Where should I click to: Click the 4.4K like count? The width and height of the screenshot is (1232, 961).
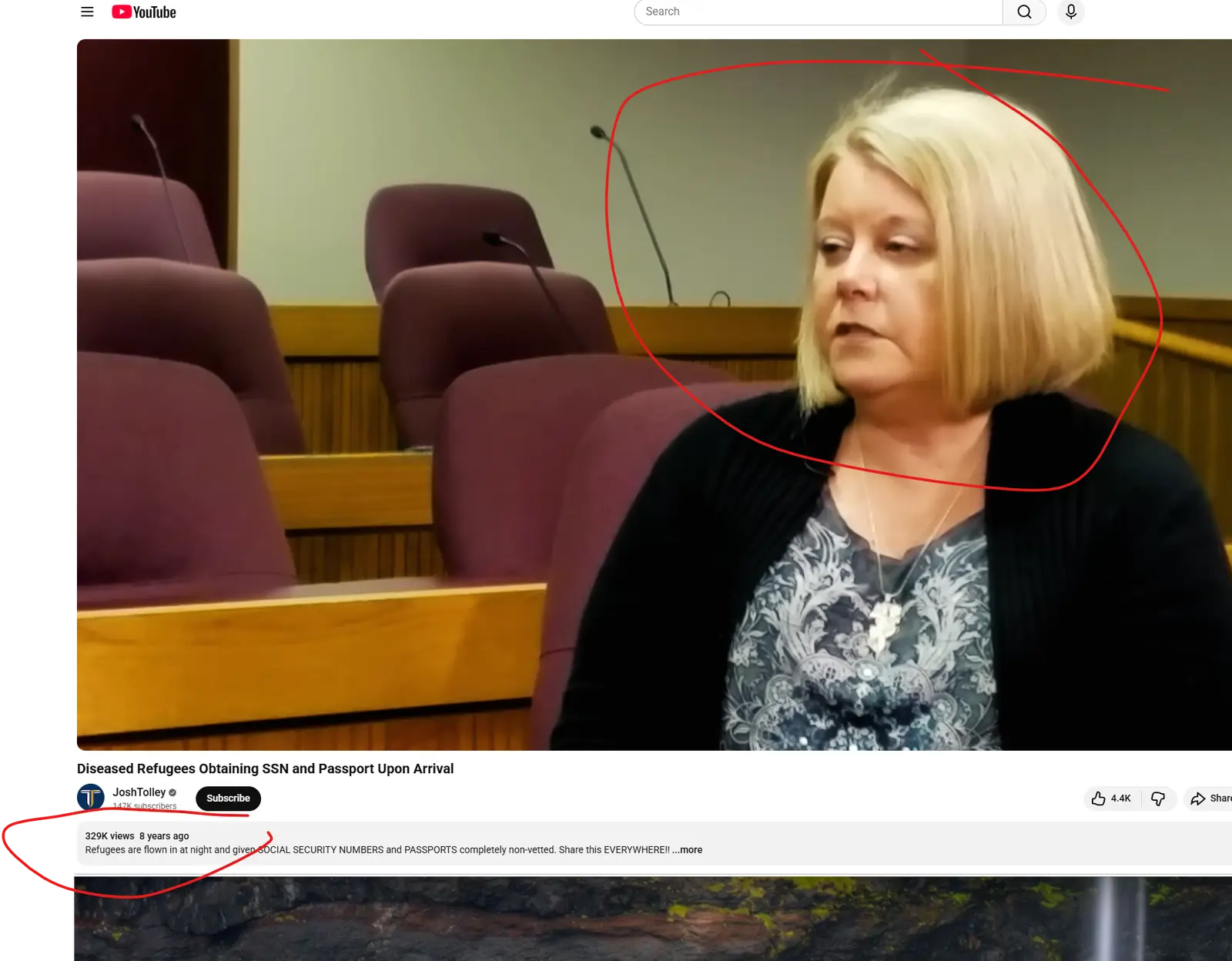1120,799
